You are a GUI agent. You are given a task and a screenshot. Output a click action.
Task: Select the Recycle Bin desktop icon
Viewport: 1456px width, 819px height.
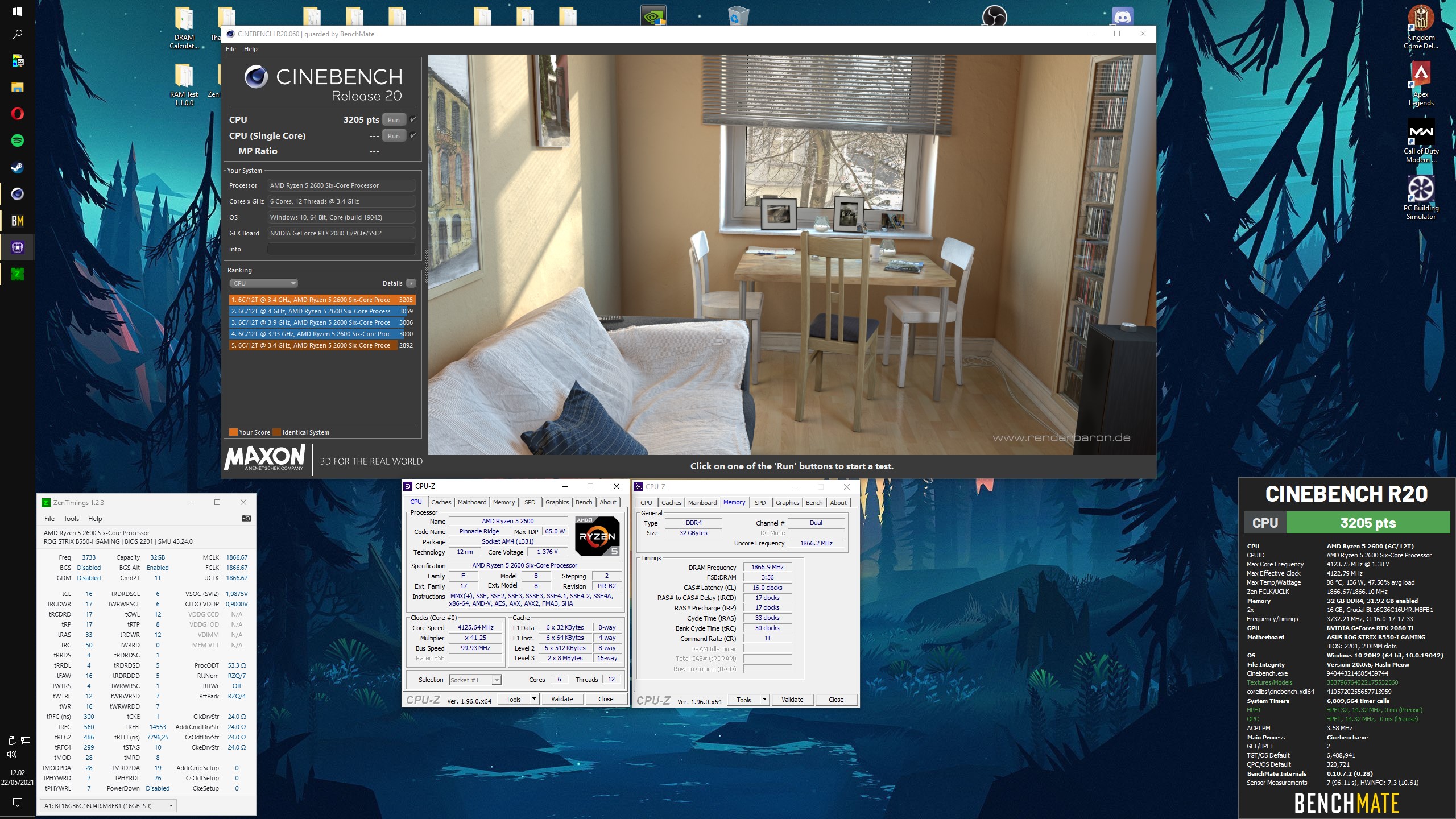(x=738, y=16)
